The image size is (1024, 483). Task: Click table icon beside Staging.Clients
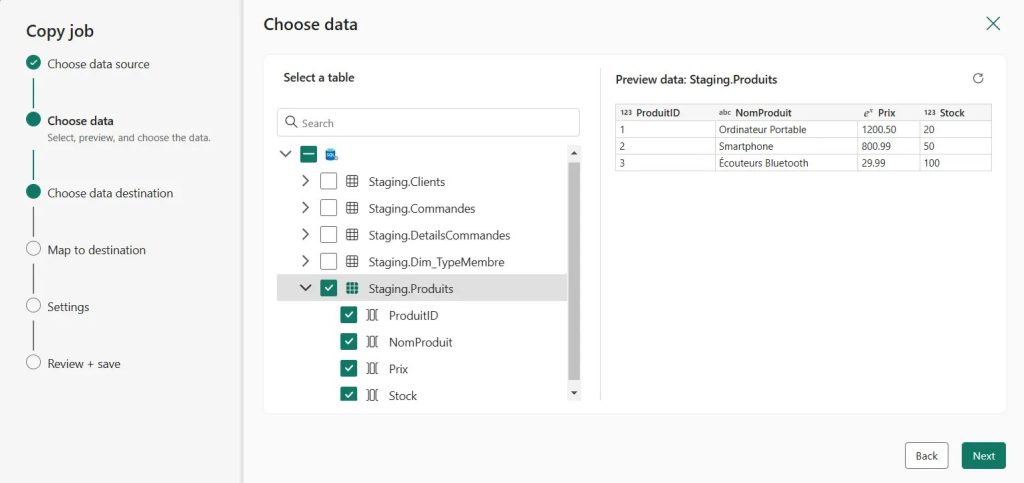(352, 181)
